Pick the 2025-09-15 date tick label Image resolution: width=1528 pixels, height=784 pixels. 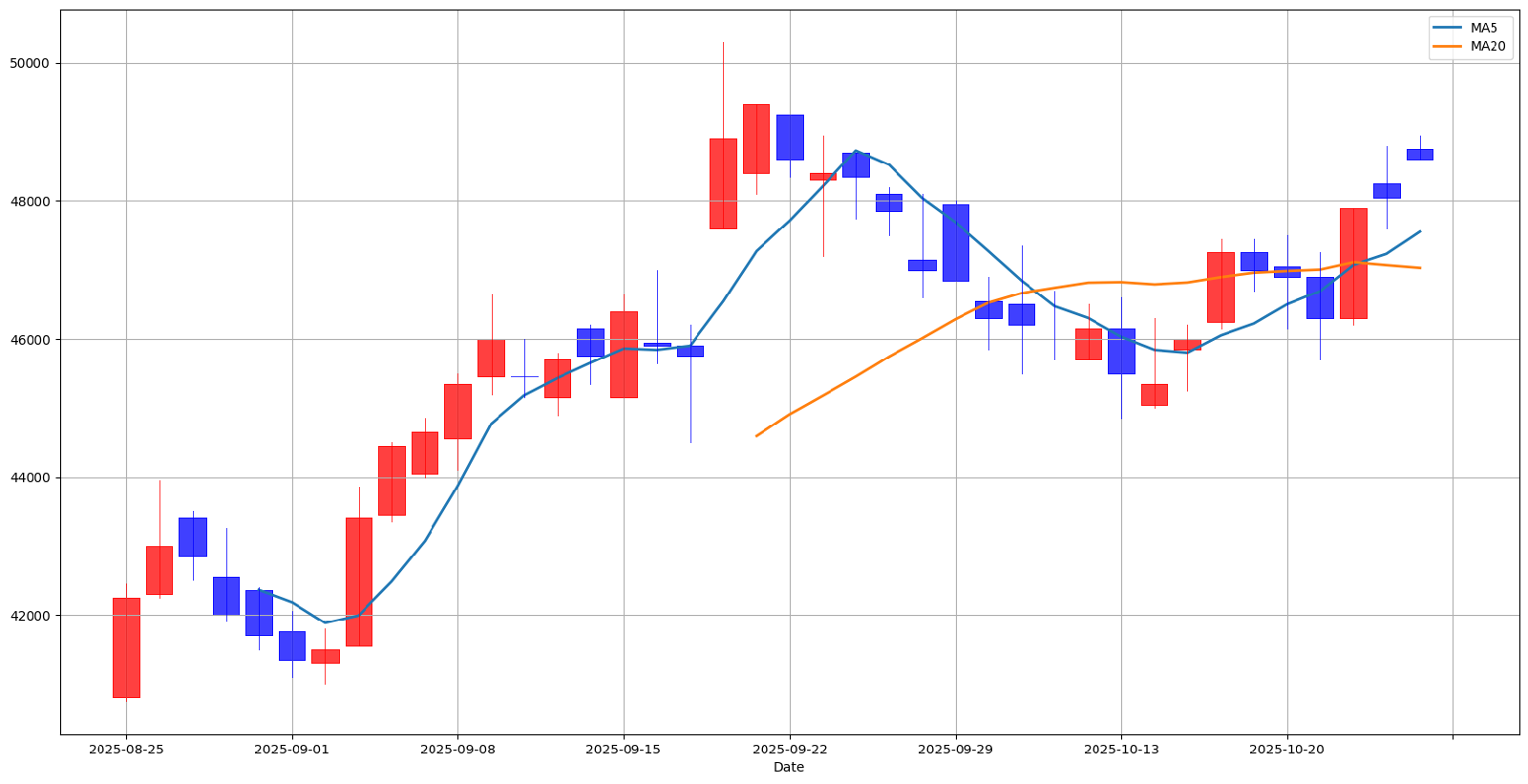pos(624,750)
